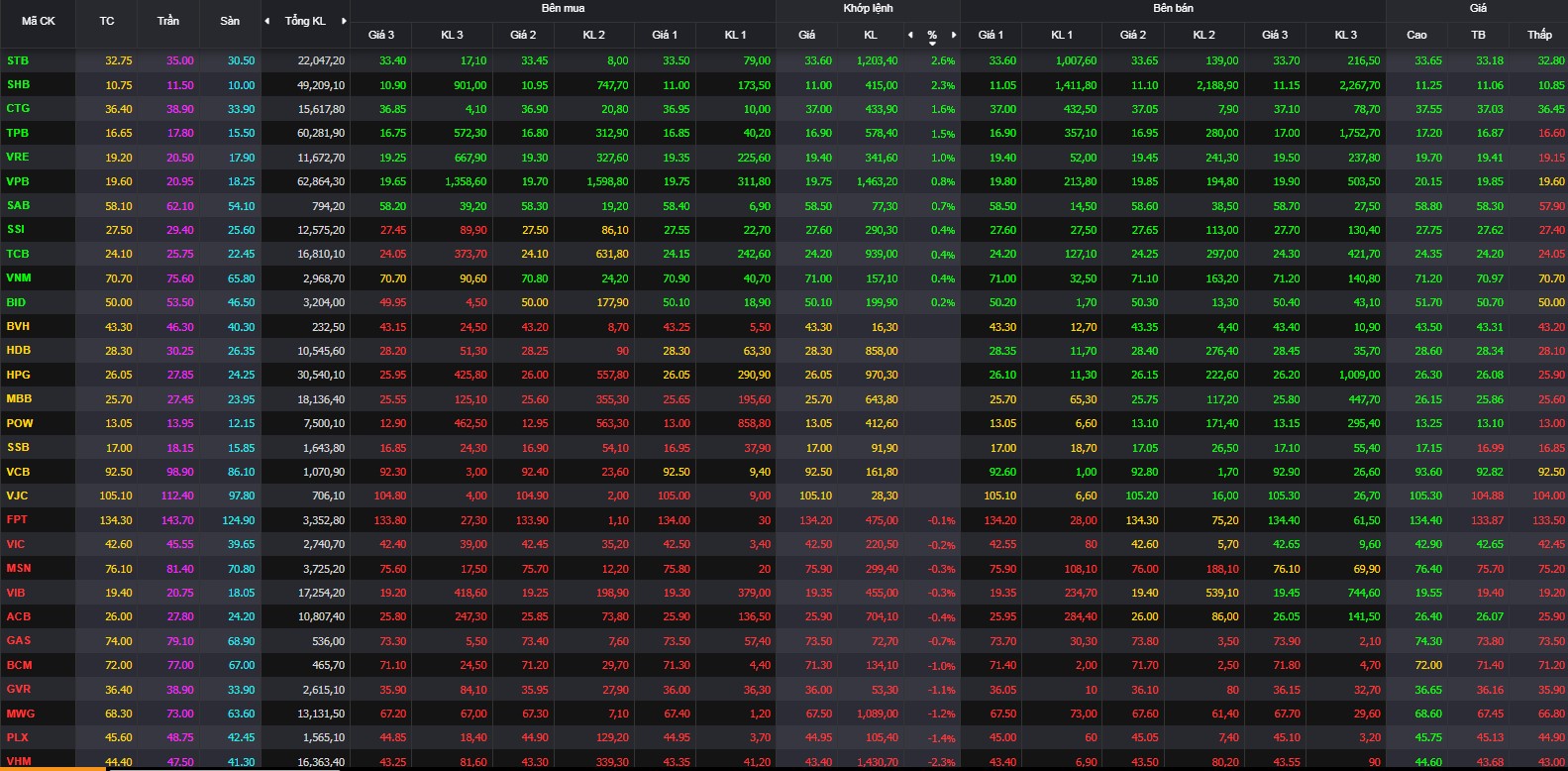
Task: Open stock symbol MSN
Action: click(x=19, y=568)
